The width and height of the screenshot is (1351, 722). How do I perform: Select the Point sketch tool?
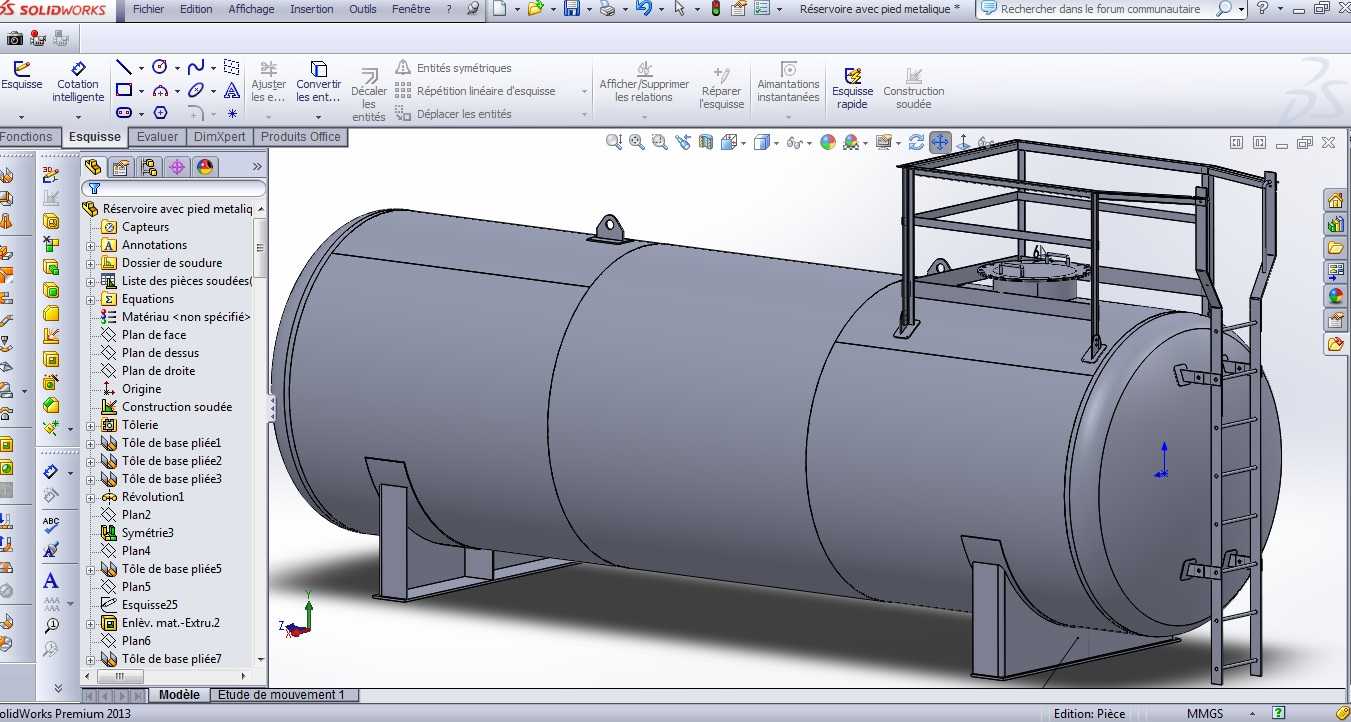coord(232,113)
